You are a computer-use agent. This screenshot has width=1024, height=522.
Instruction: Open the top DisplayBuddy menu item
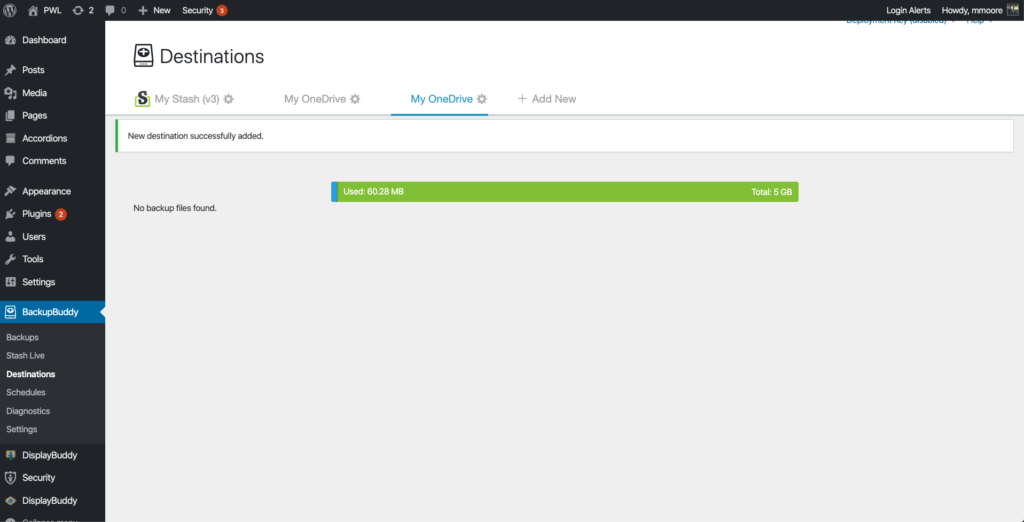pos(52,455)
